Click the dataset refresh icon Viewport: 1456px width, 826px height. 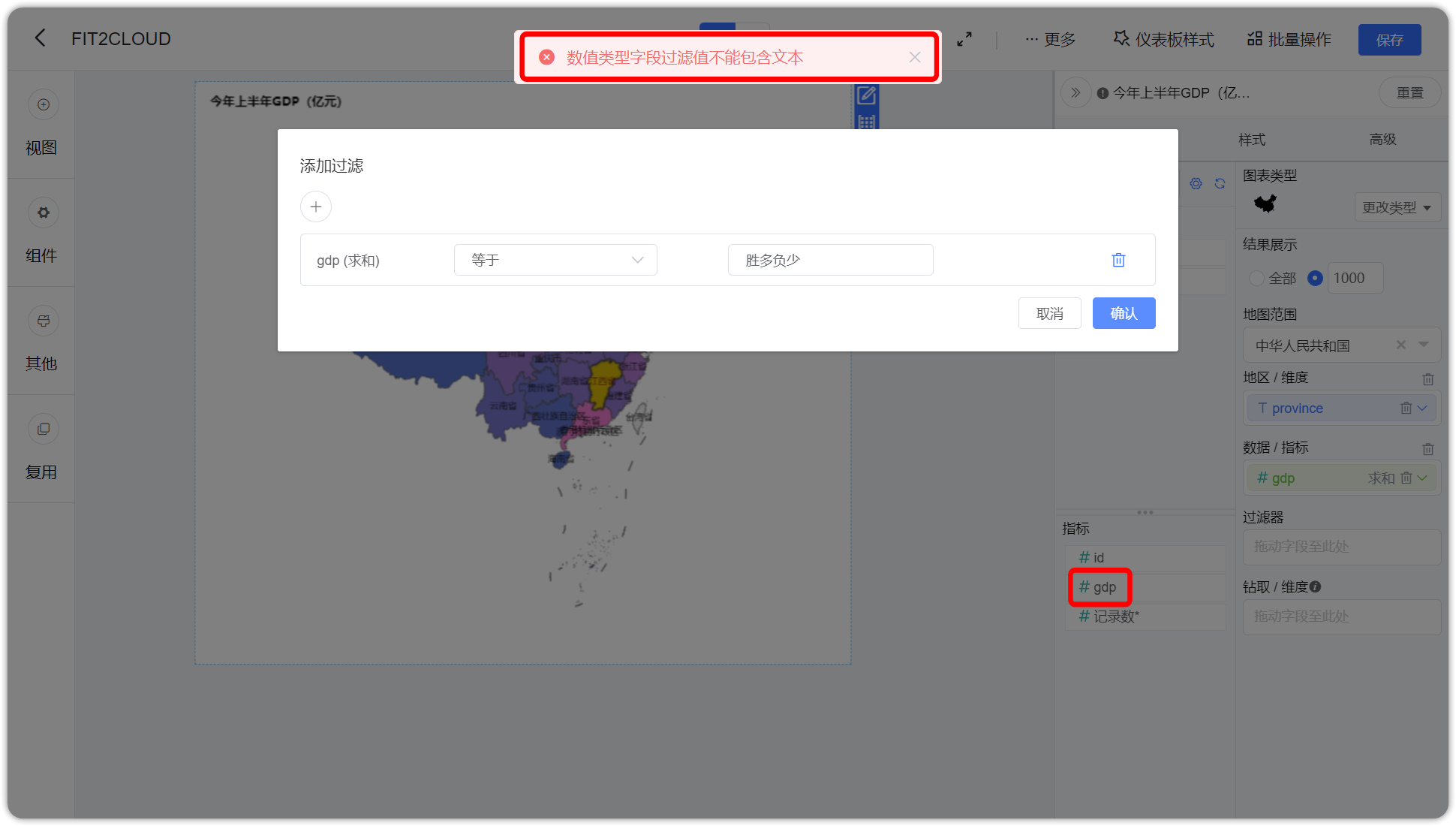click(x=1220, y=183)
